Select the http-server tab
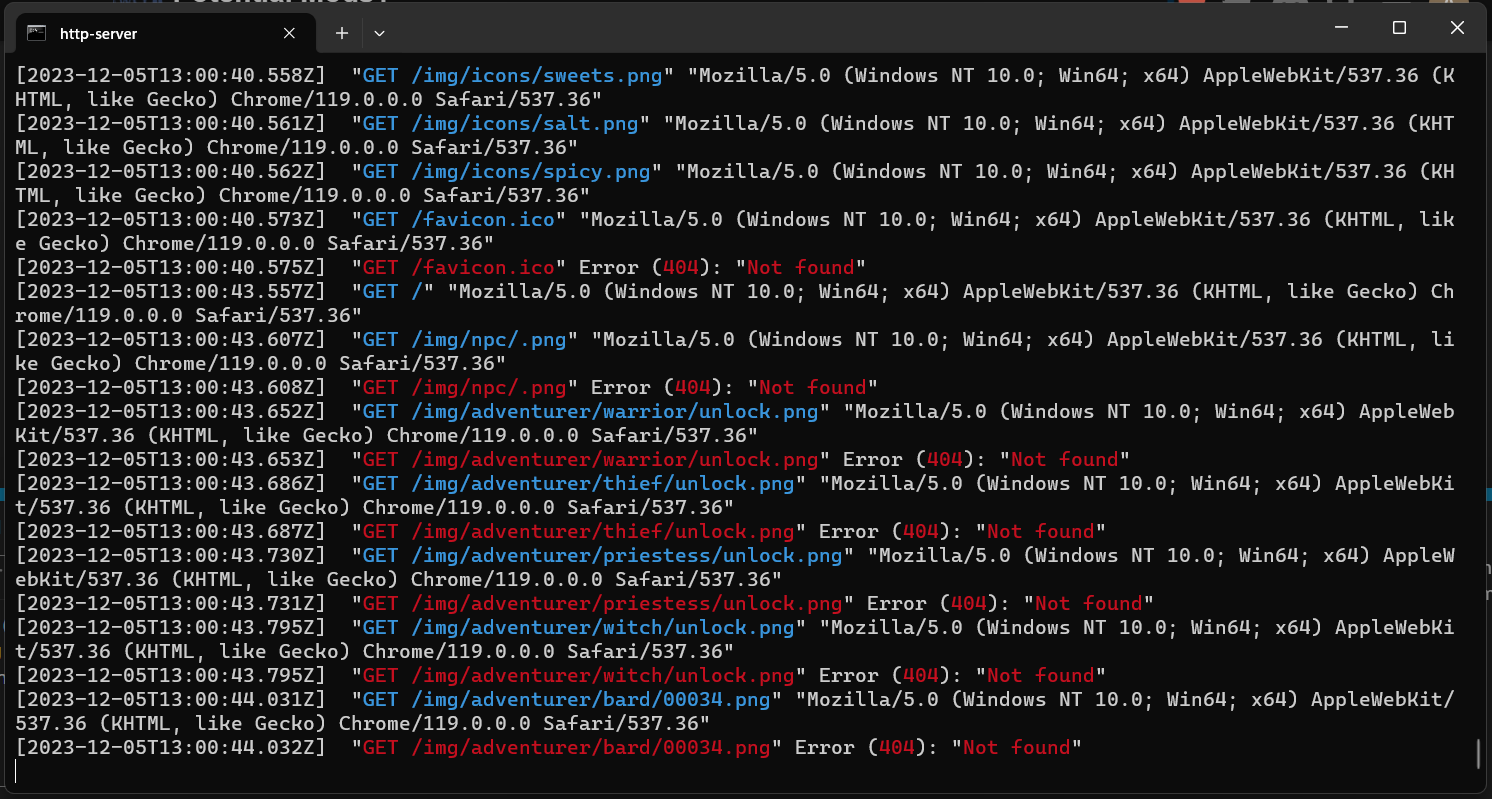The height and width of the screenshot is (799, 1492). [150, 33]
